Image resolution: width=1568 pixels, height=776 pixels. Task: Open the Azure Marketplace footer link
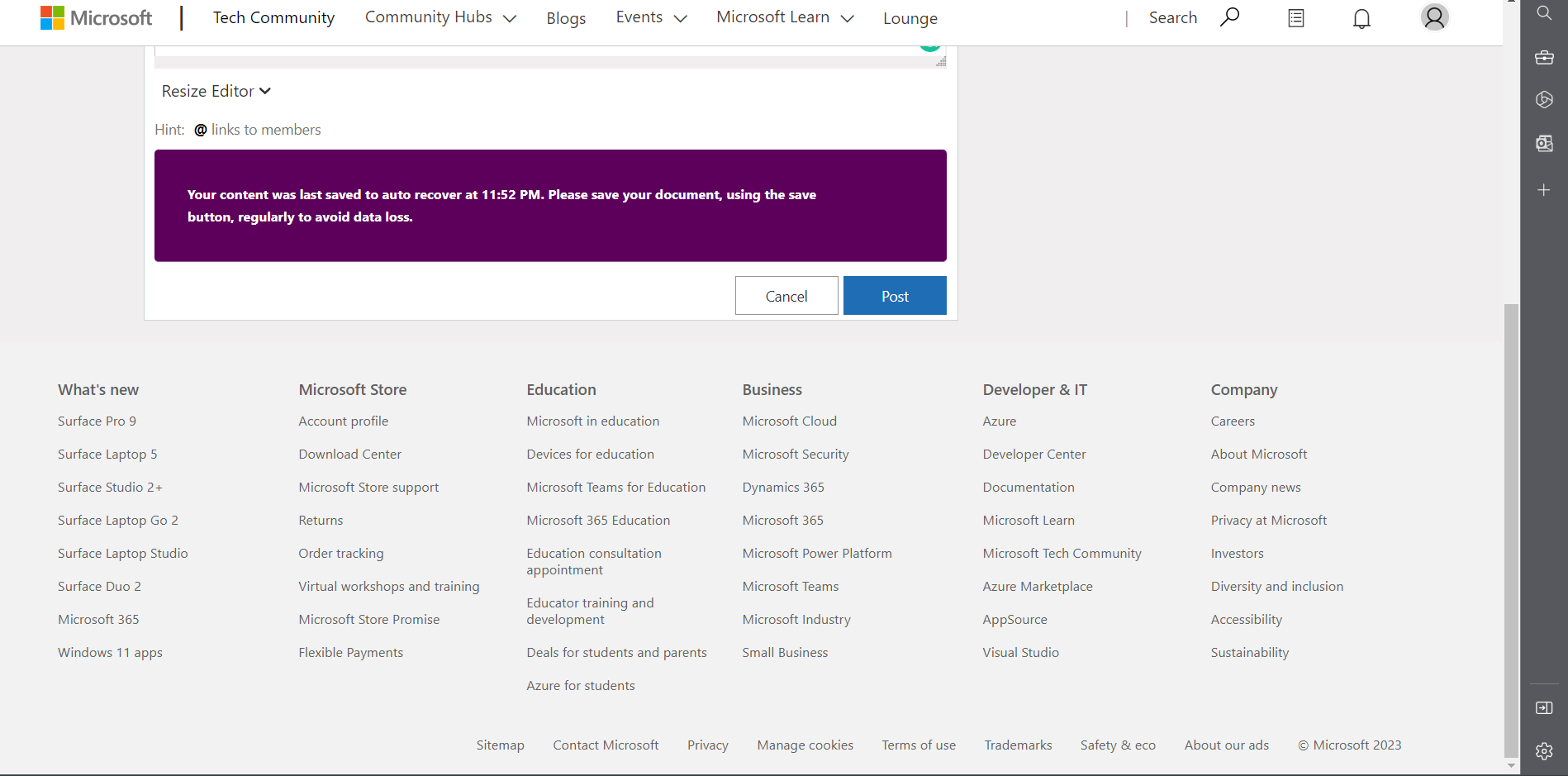point(1038,587)
